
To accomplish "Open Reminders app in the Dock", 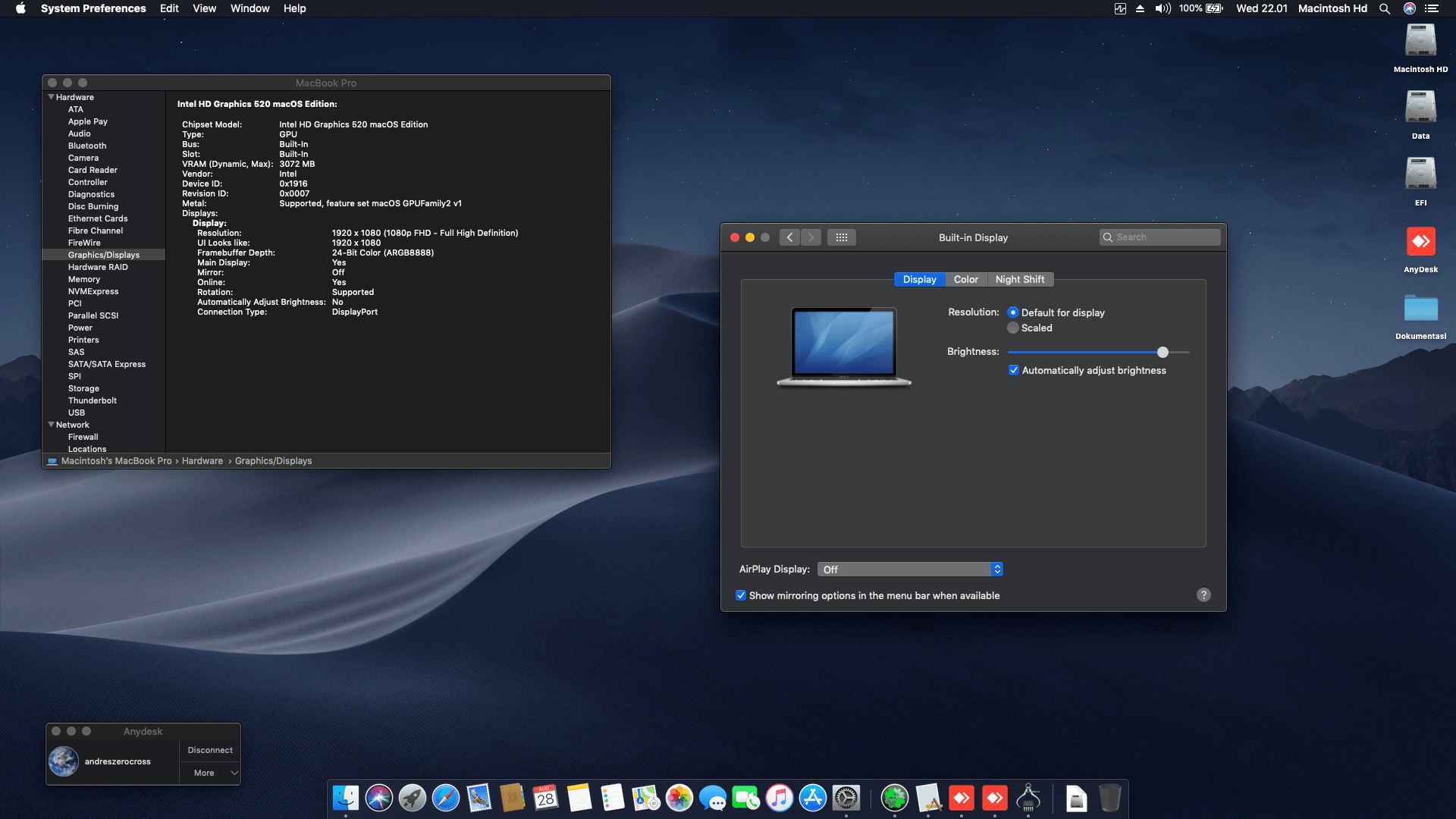I will tap(613, 798).
